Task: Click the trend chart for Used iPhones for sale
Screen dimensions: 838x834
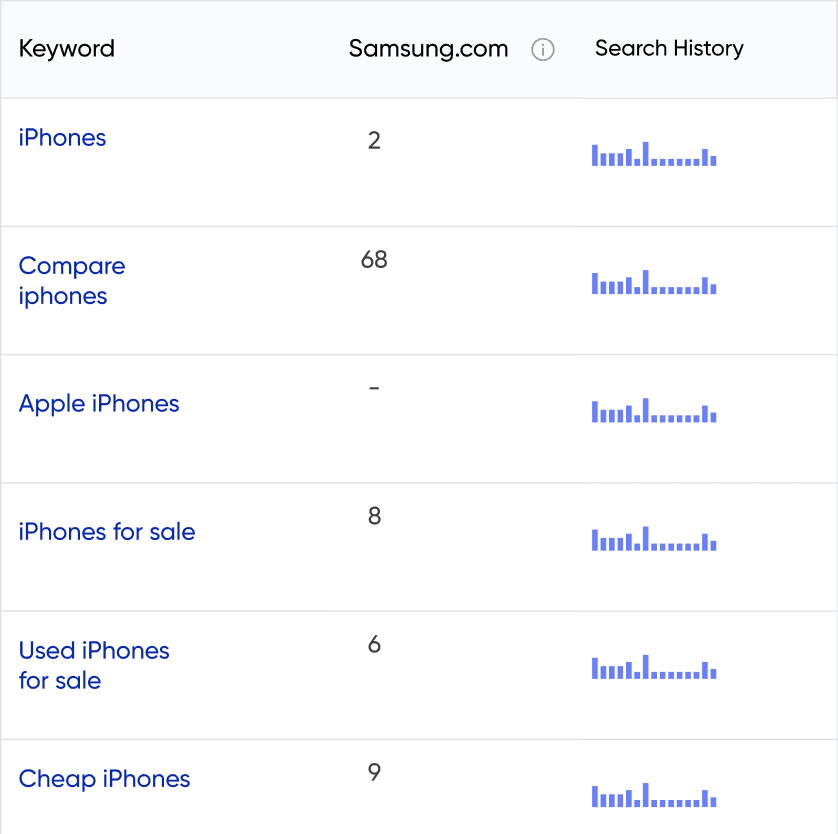Action: (654, 670)
